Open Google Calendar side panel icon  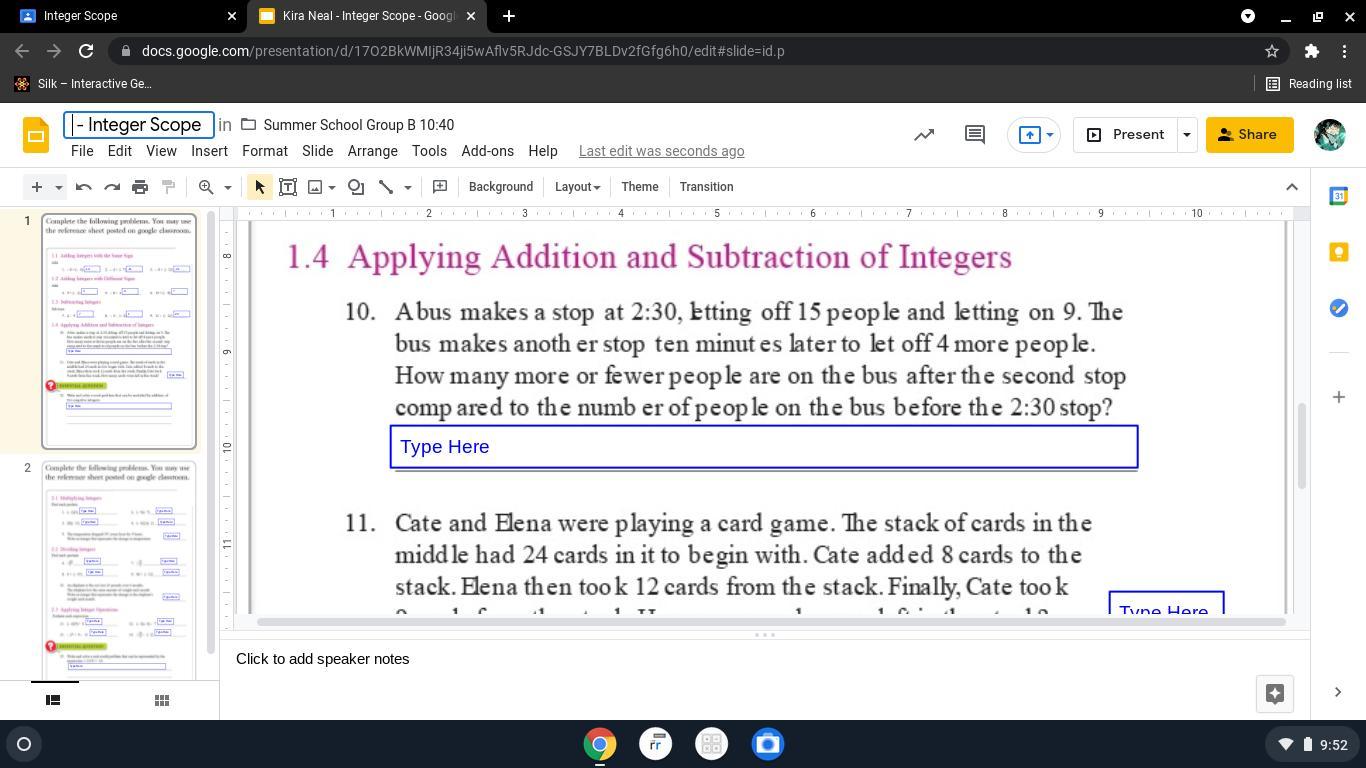(x=1338, y=196)
